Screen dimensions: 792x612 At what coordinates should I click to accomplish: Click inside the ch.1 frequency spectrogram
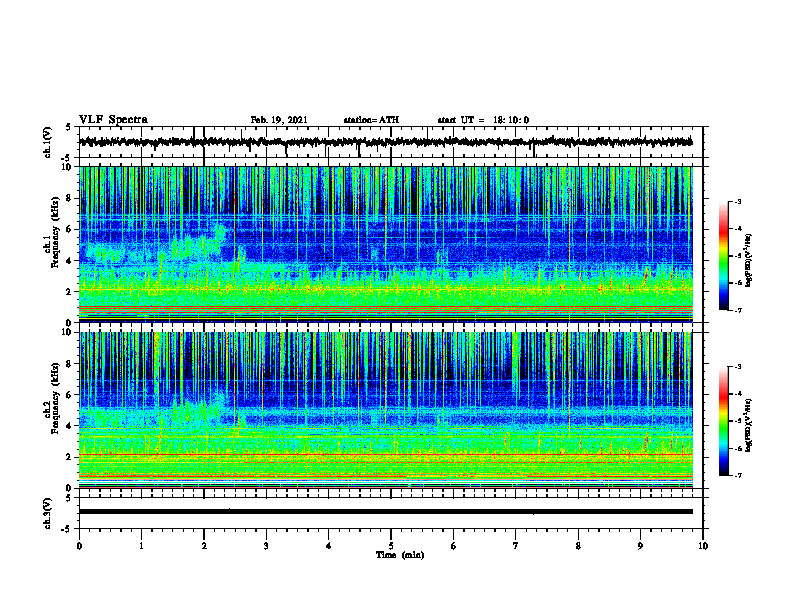[x=386, y=244]
